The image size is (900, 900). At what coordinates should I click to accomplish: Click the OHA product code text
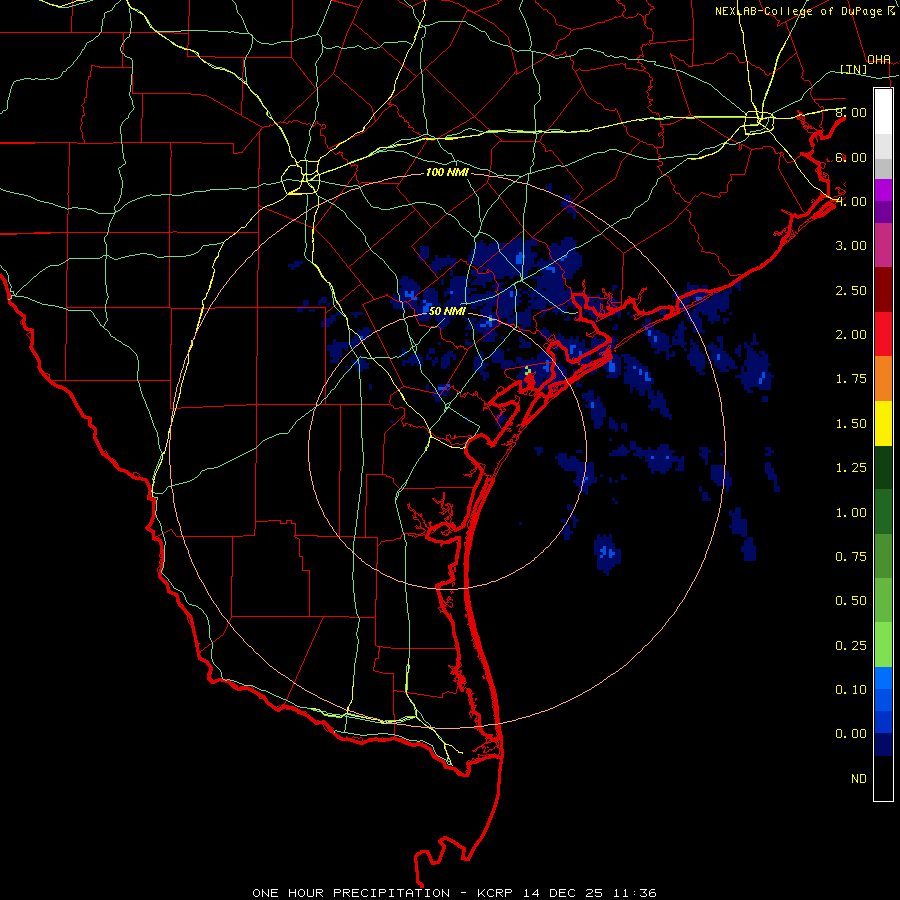(x=879, y=59)
